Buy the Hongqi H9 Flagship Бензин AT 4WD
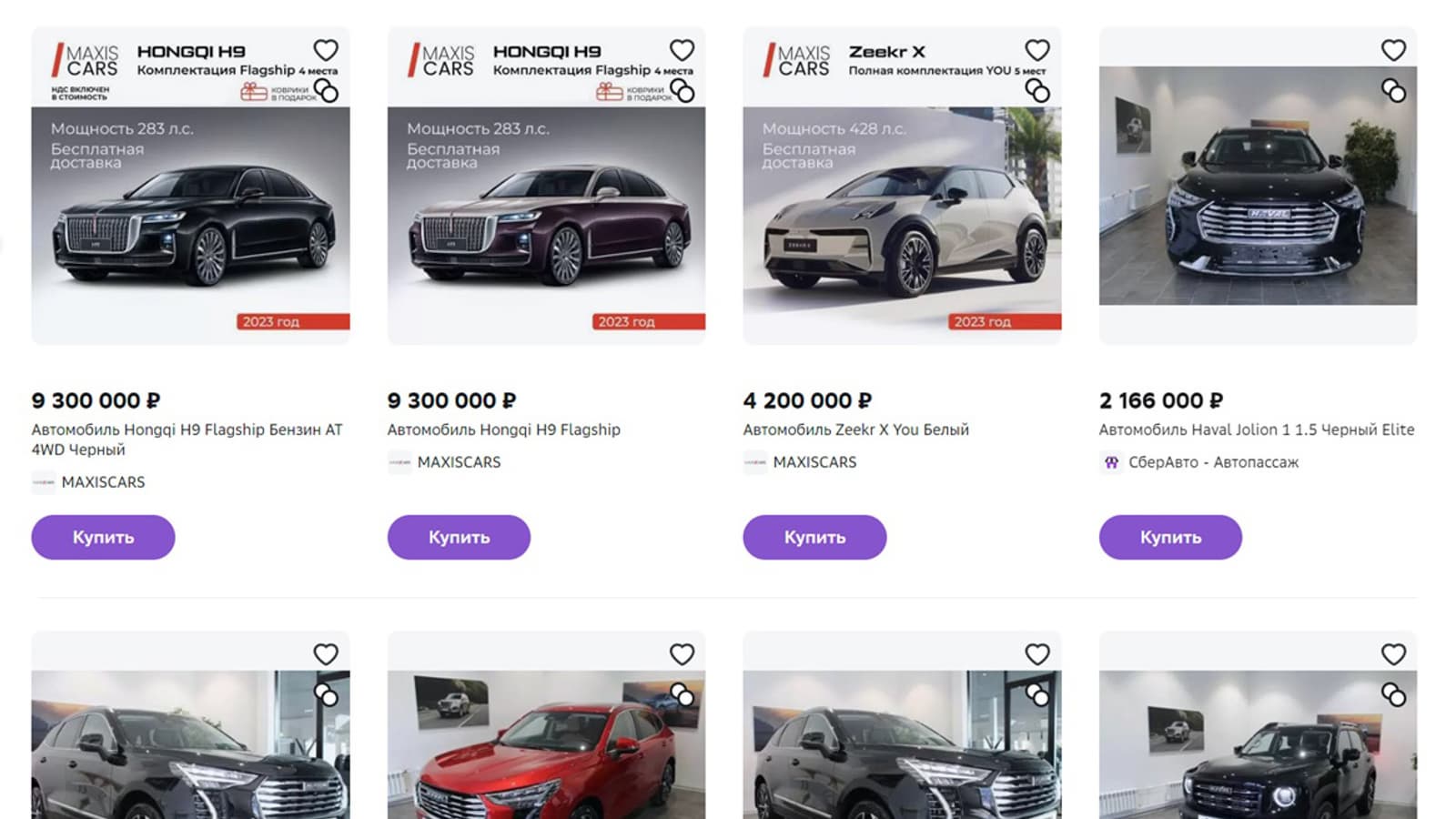 click(103, 537)
